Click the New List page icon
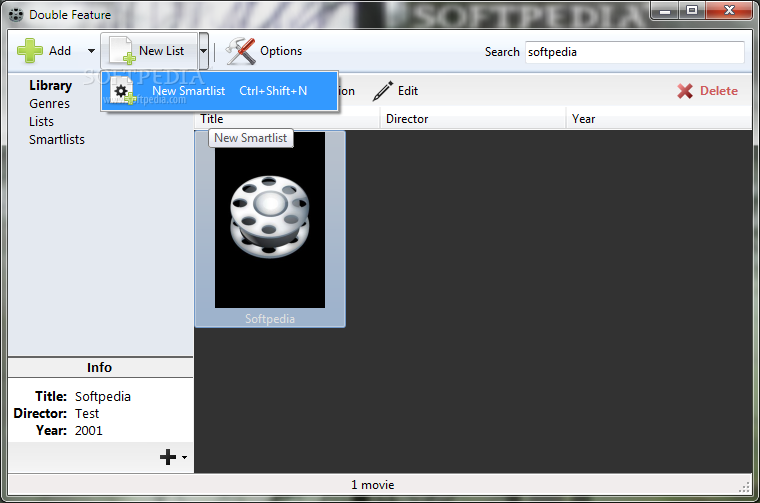 (122, 50)
